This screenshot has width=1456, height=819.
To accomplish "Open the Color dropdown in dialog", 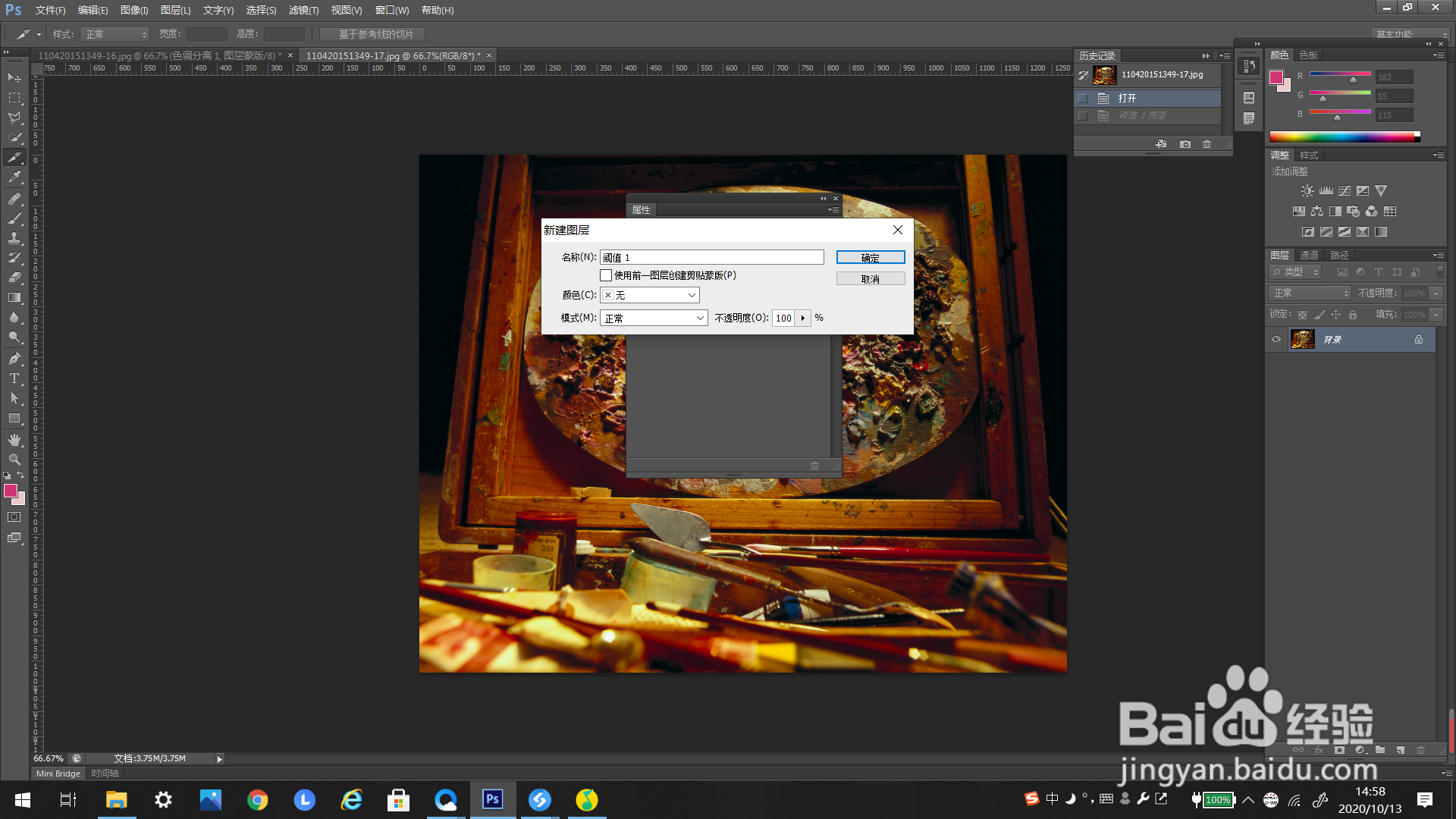I will point(650,295).
